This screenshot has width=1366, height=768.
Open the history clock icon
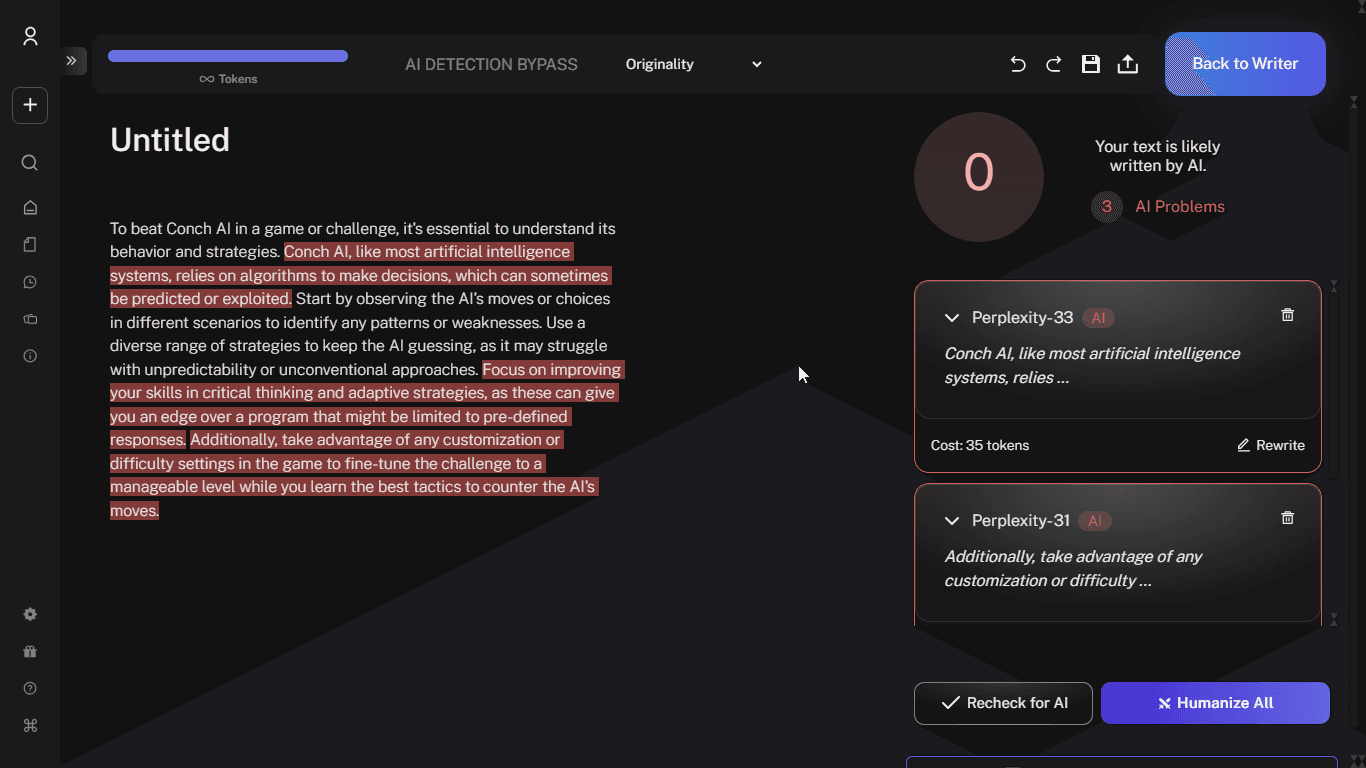pos(30,282)
